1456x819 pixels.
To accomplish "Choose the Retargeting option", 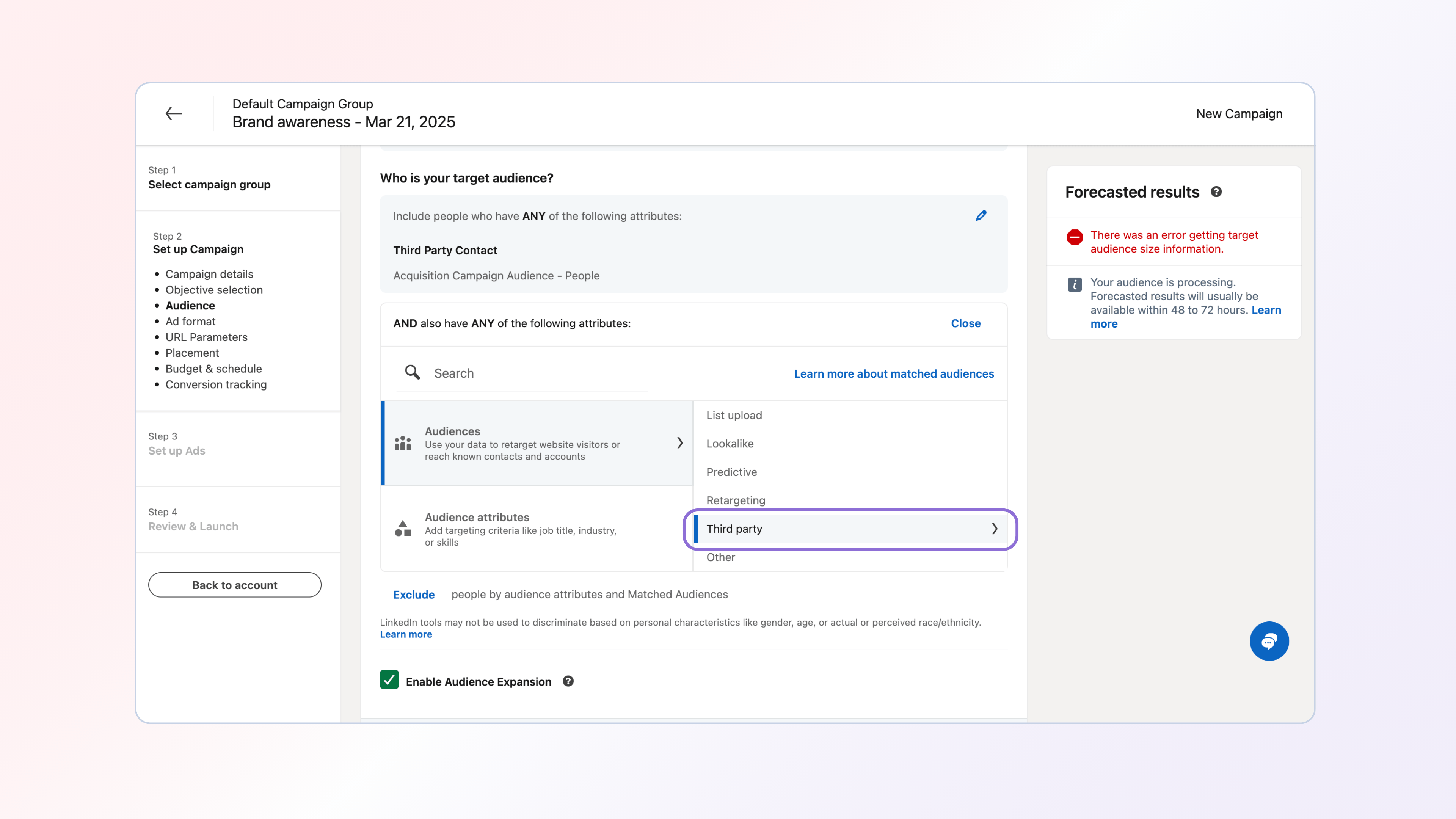I will [x=735, y=500].
